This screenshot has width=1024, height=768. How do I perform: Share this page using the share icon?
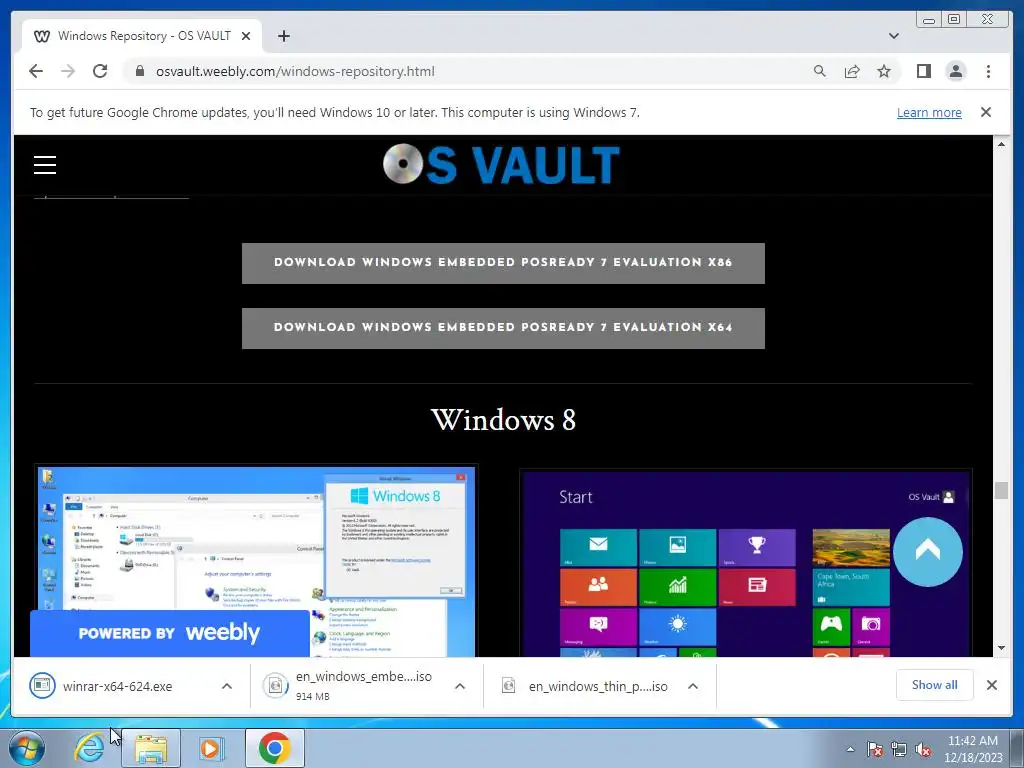852,71
